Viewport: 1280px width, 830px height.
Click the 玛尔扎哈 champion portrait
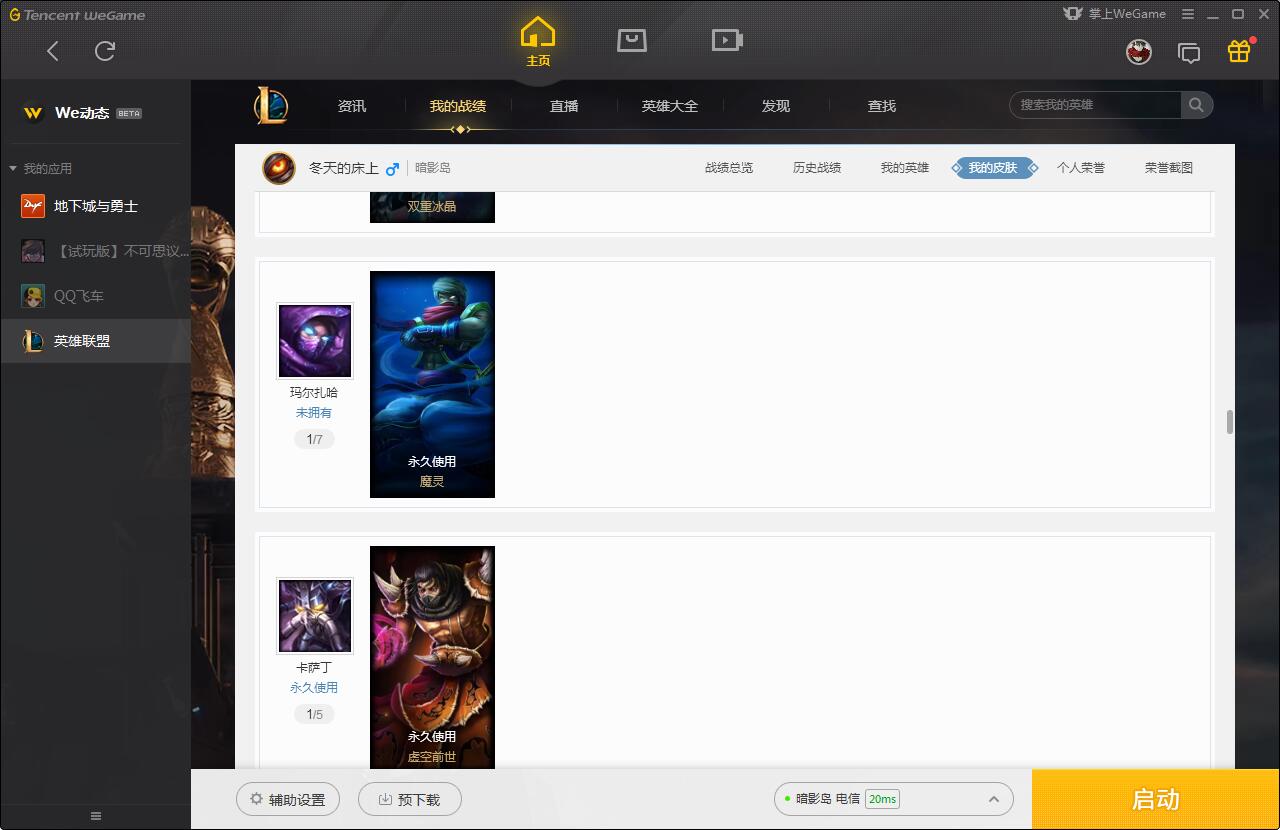[315, 341]
